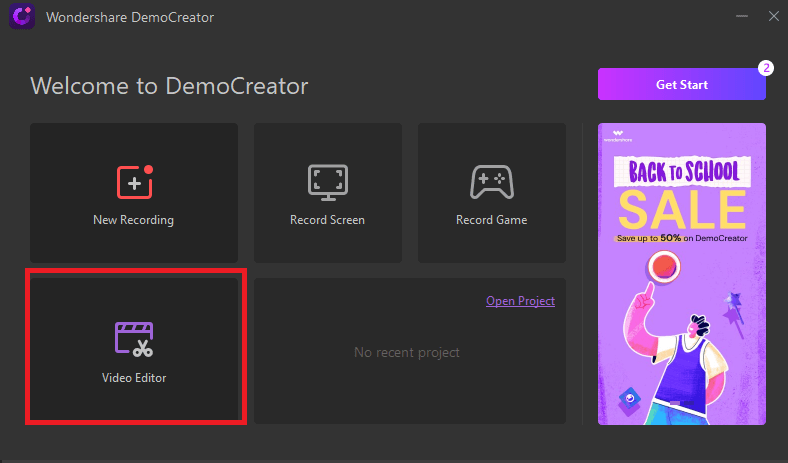Click the Welcome to DemoCreator heading

pyautogui.click(x=169, y=86)
